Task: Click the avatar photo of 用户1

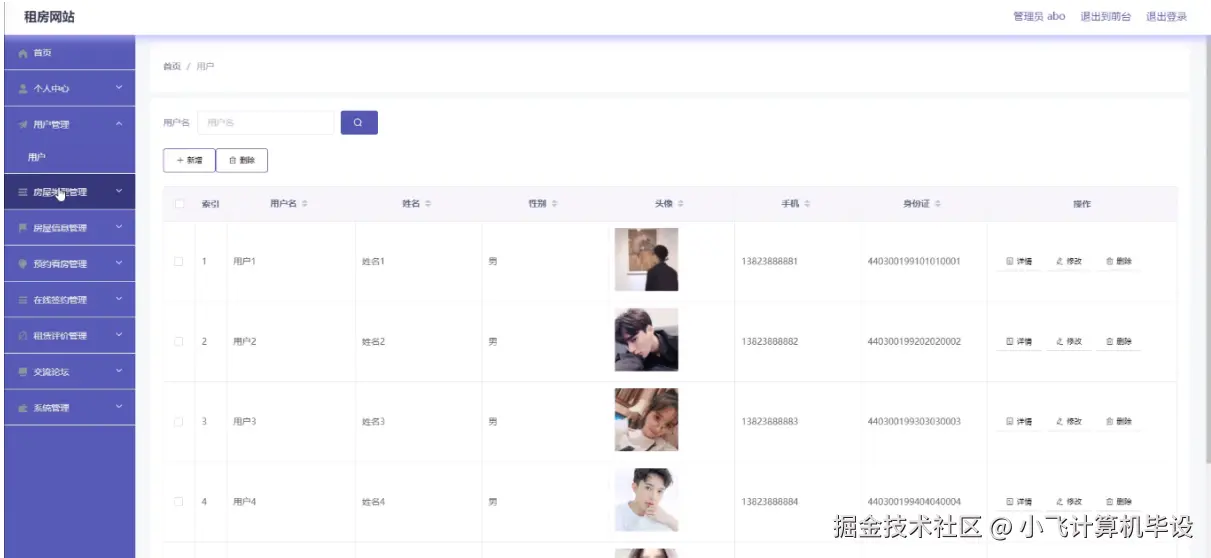Action: pos(646,260)
